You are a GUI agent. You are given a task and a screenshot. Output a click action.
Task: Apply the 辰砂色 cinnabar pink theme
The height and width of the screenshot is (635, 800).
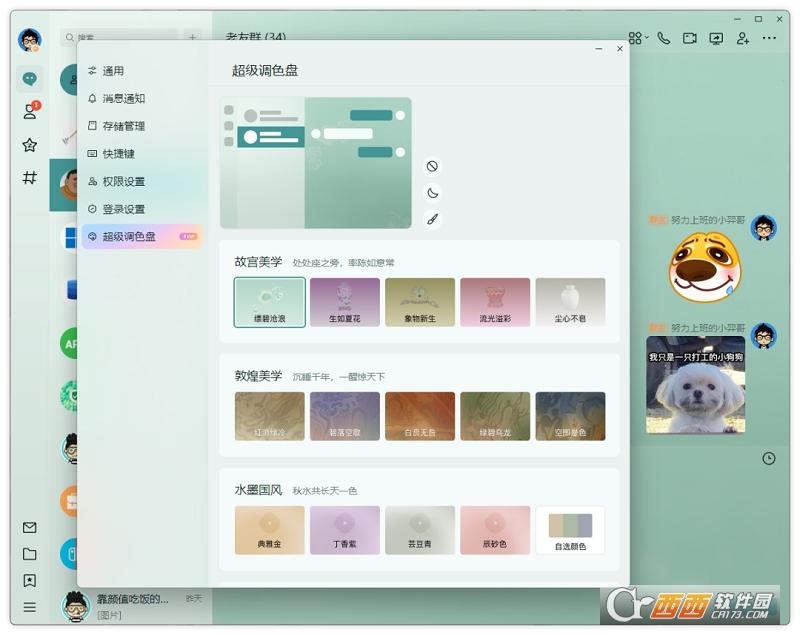pos(495,530)
